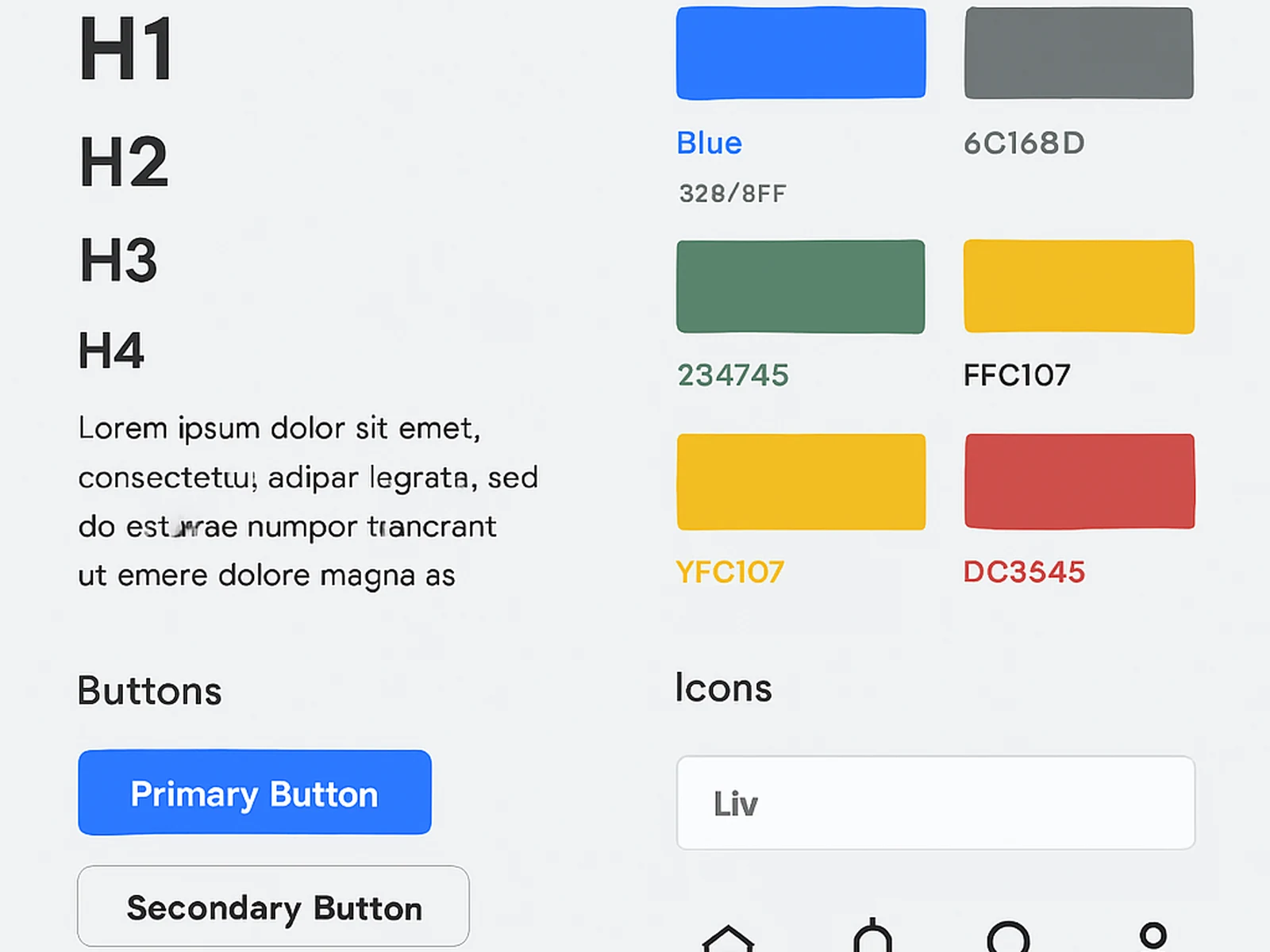This screenshot has height=952, width=1270.
Task: Select the search icon
Action: 1010,936
